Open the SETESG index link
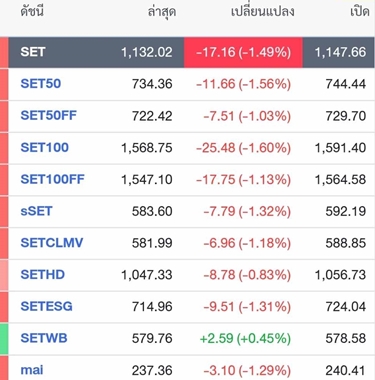This screenshot has width=375, height=380. pos(46,306)
